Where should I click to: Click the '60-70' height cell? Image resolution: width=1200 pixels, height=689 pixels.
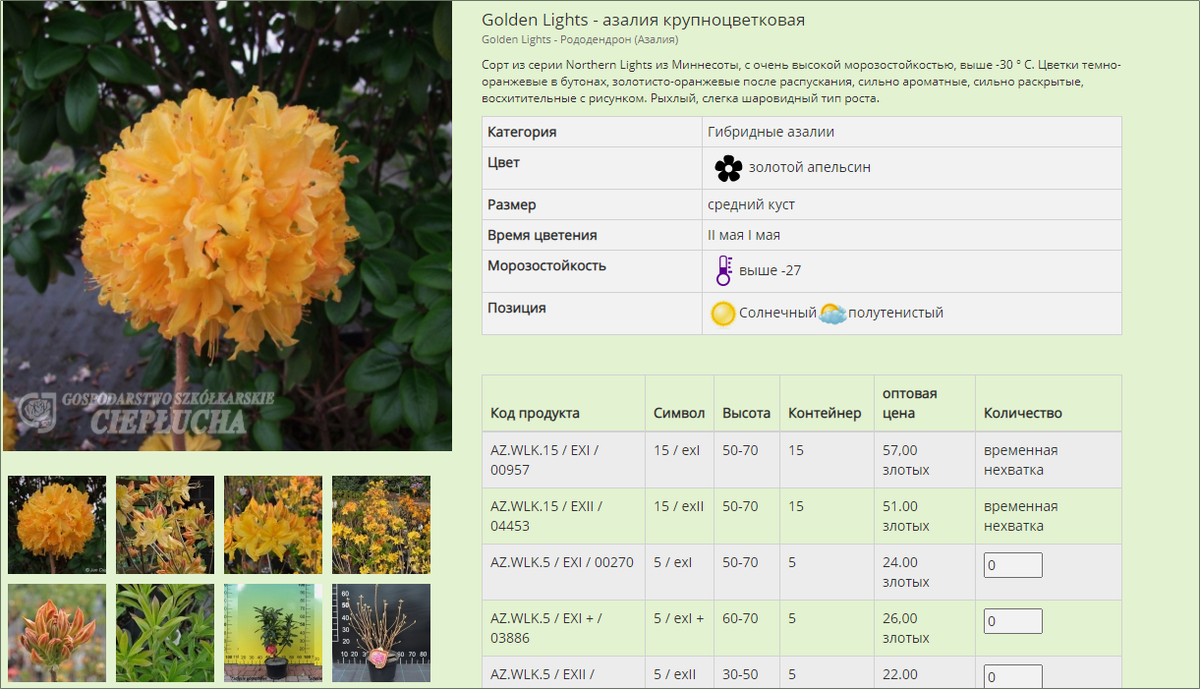(x=740, y=618)
